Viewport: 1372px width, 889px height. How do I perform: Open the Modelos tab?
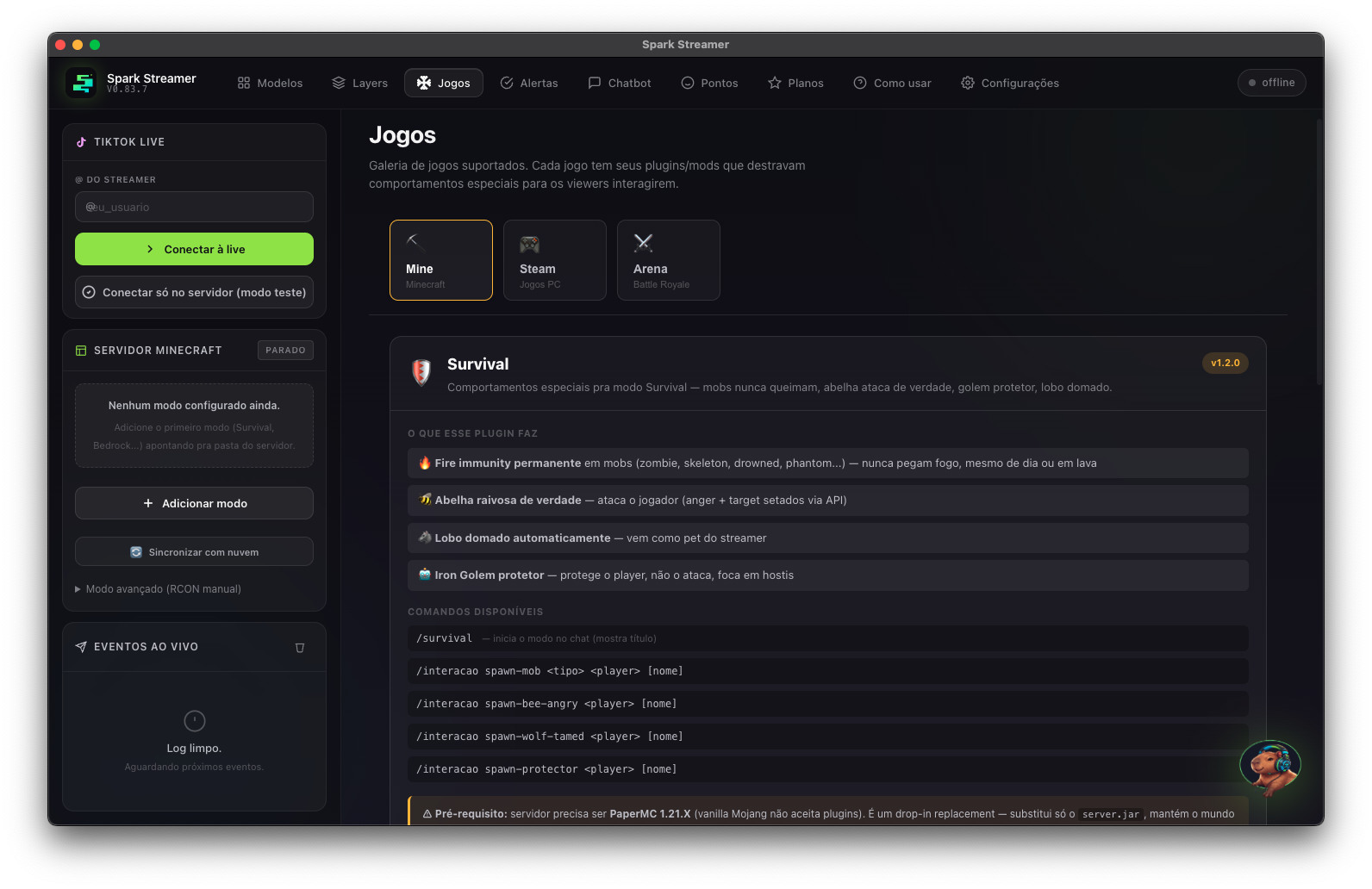[271, 83]
